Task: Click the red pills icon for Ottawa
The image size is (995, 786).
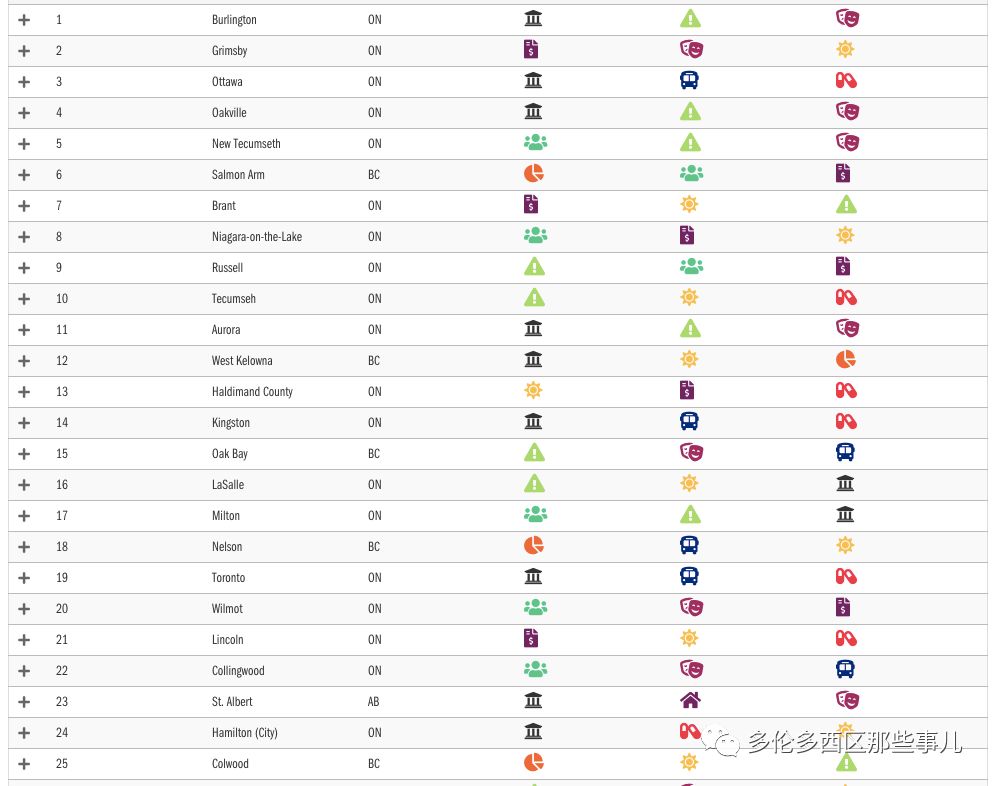Action: (x=846, y=80)
